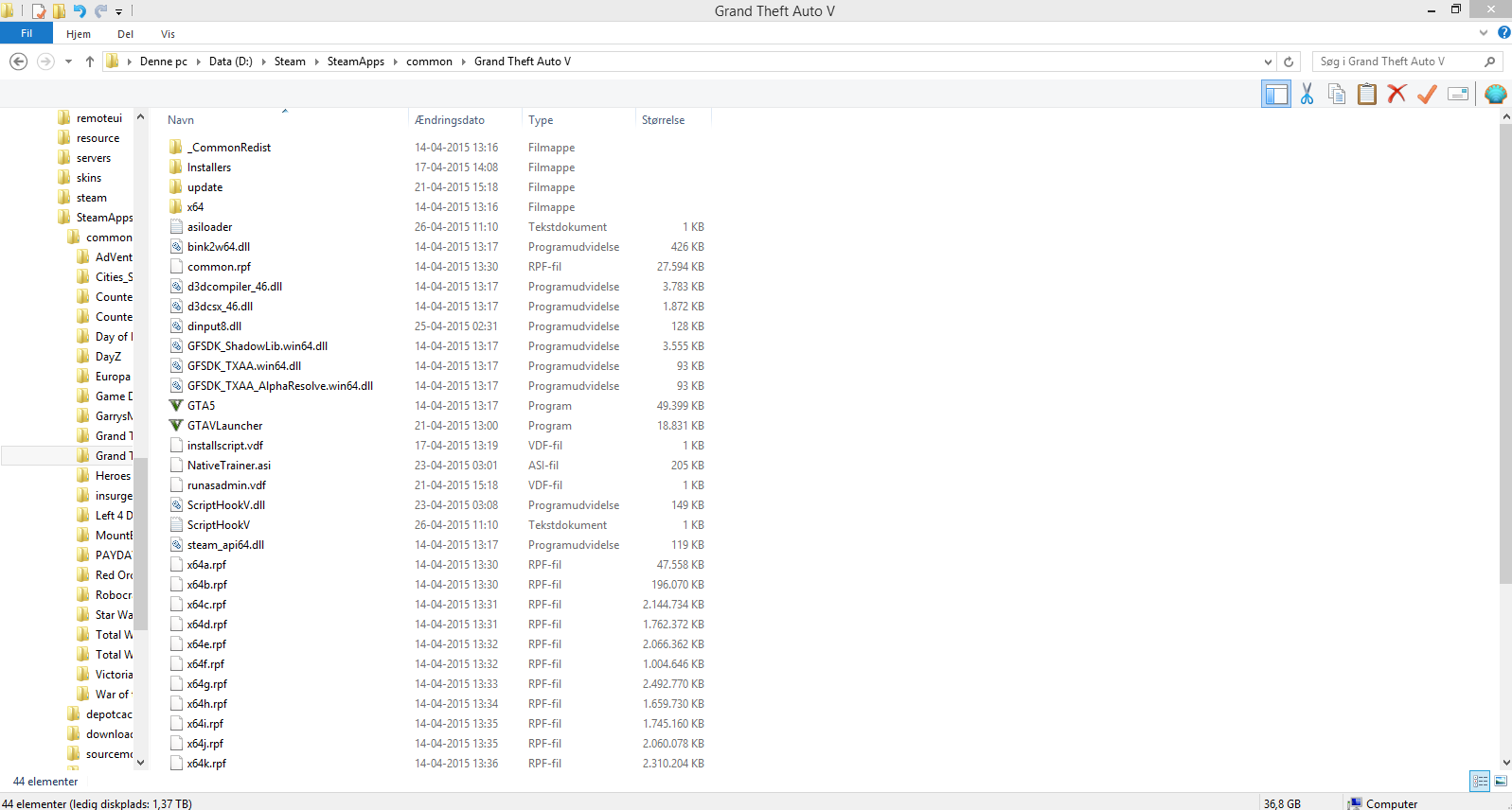Open the Del ribbon tab
Image resolution: width=1512 pixels, height=810 pixels.
point(125,34)
